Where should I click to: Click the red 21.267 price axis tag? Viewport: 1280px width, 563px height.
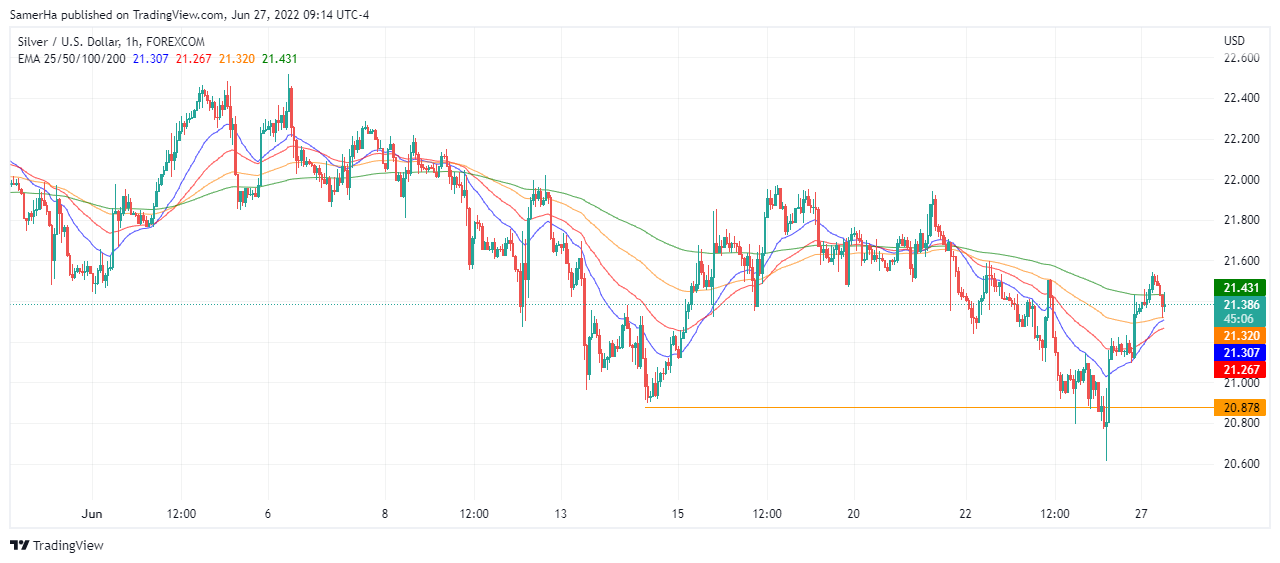pos(1238,369)
